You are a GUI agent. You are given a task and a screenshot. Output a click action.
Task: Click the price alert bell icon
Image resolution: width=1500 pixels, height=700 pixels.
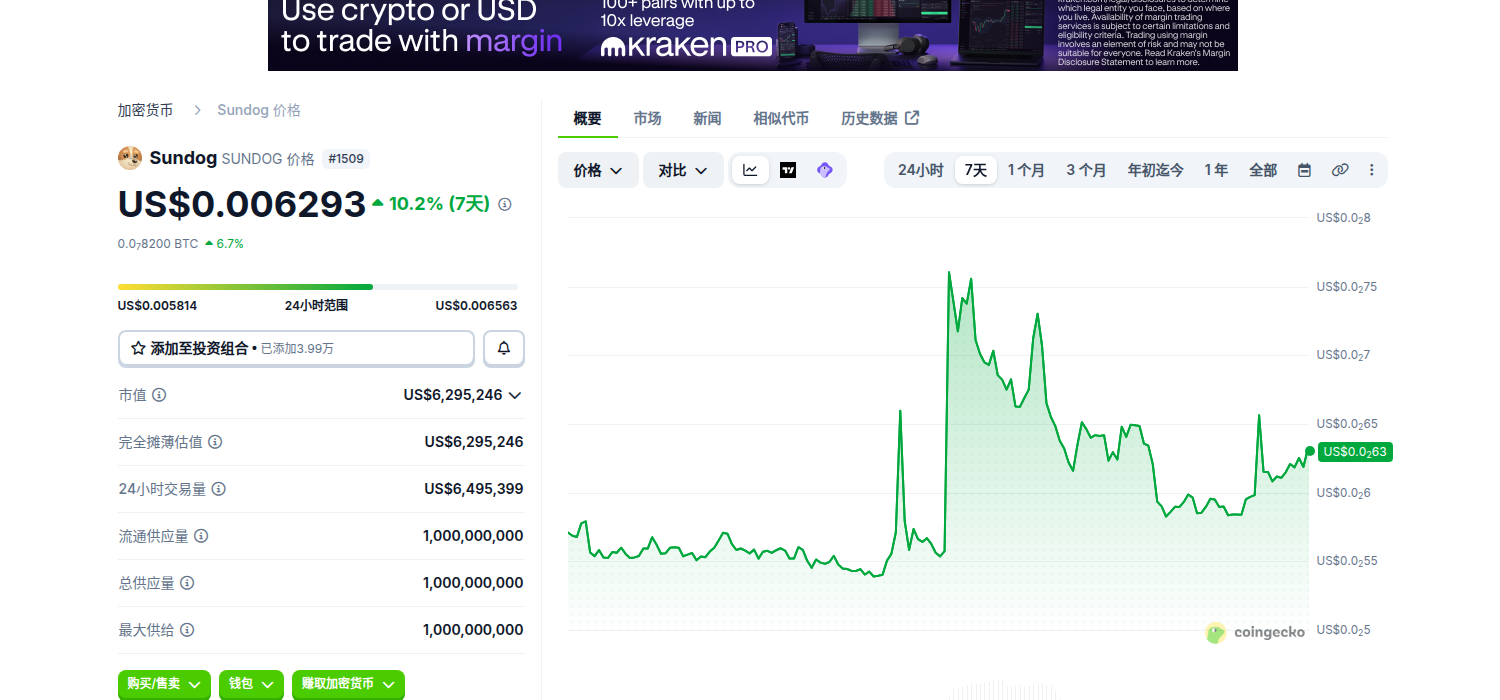(504, 348)
